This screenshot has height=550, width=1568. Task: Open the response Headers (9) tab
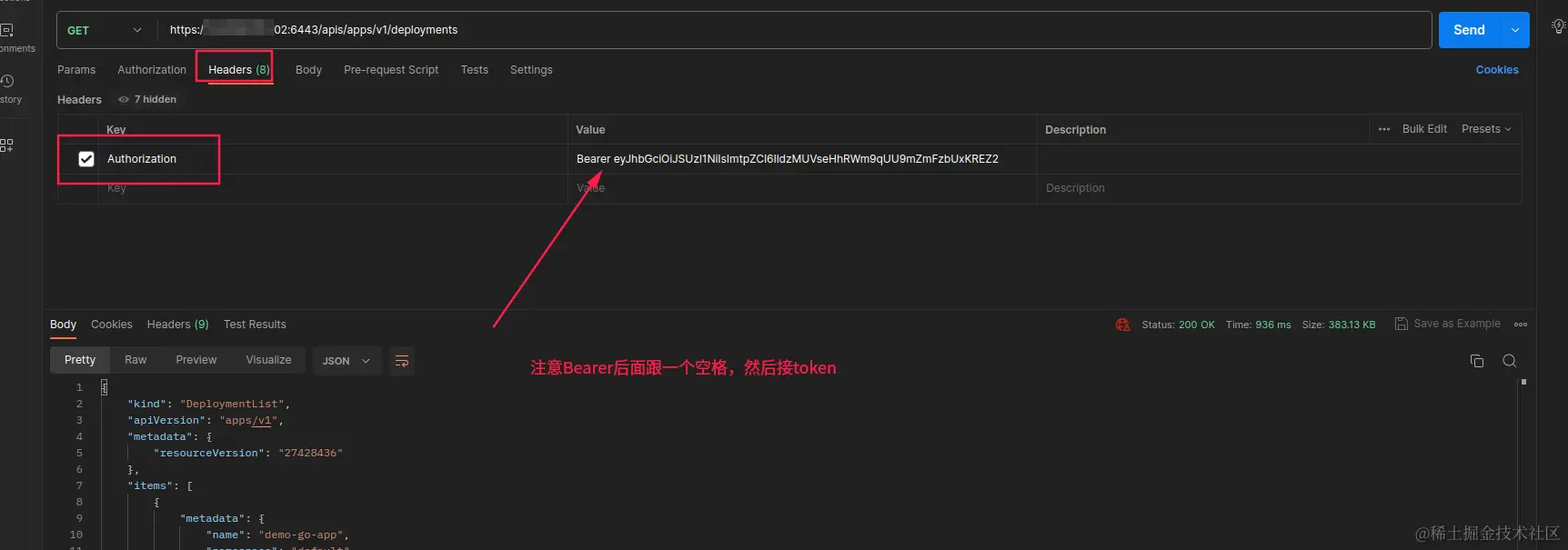click(x=178, y=325)
